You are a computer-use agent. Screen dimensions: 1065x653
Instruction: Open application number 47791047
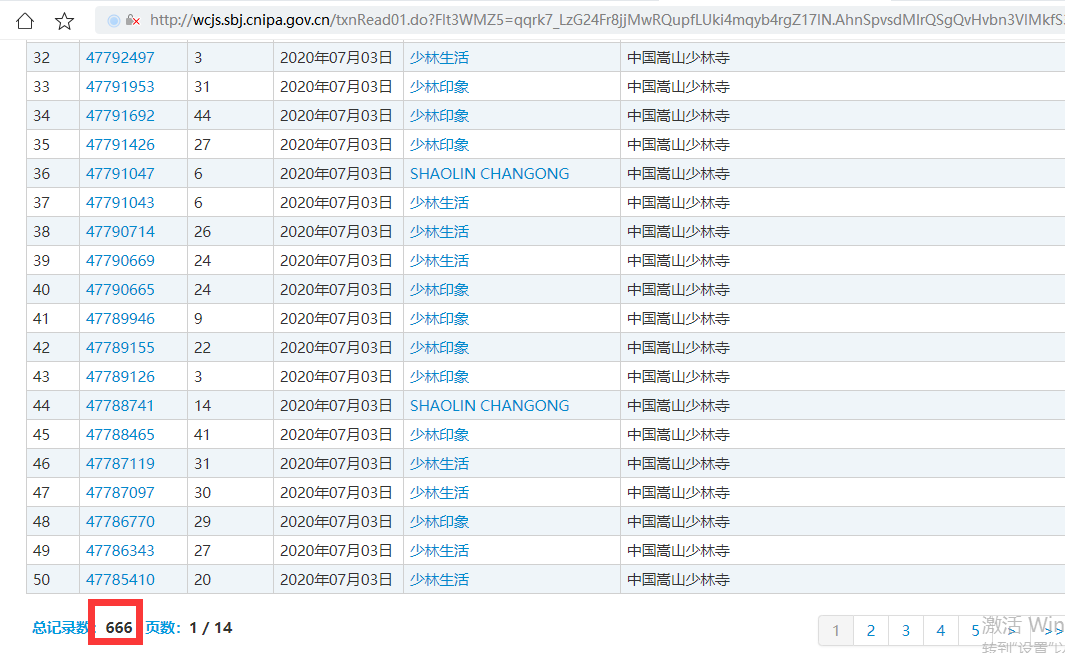point(120,174)
